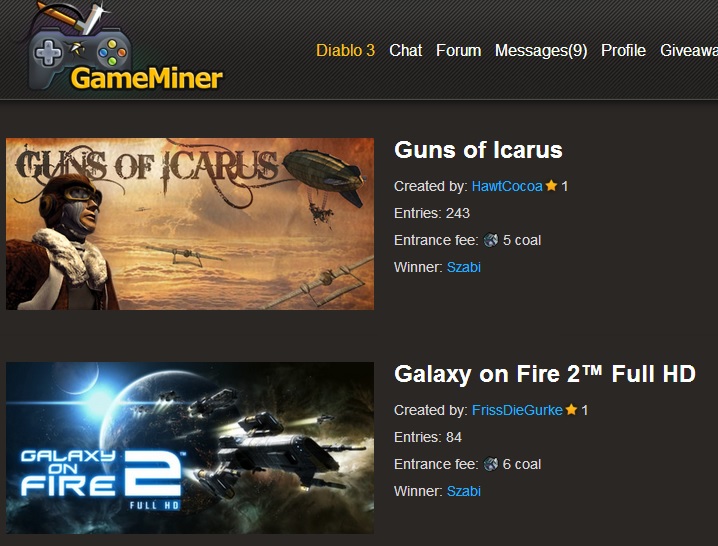Click the gold star next to HawtCocoa

coord(551,186)
